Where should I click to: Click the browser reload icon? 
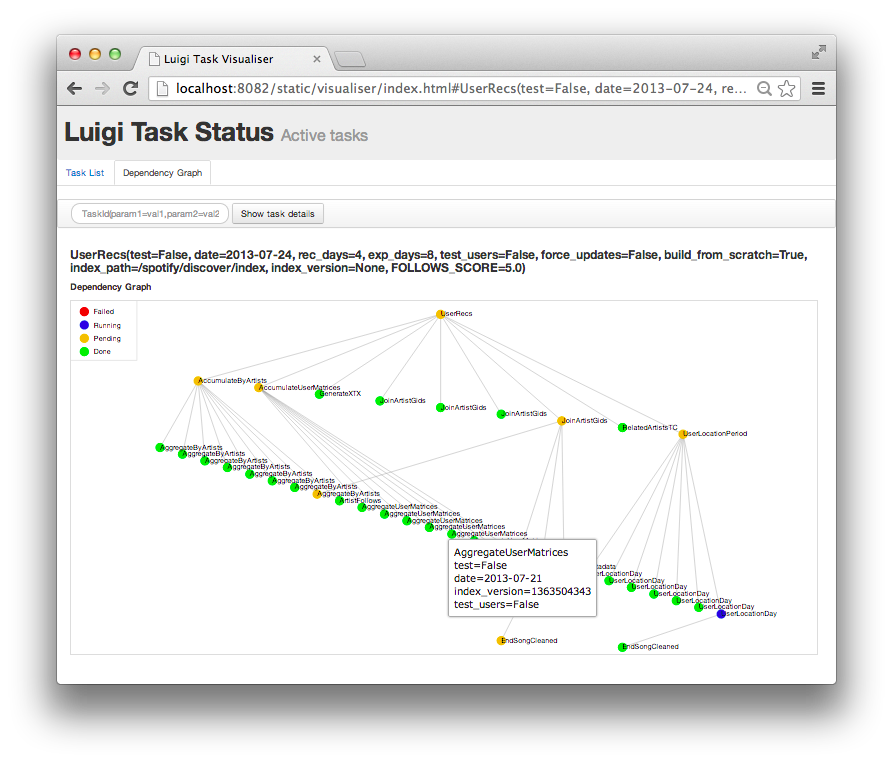pyautogui.click(x=130, y=88)
